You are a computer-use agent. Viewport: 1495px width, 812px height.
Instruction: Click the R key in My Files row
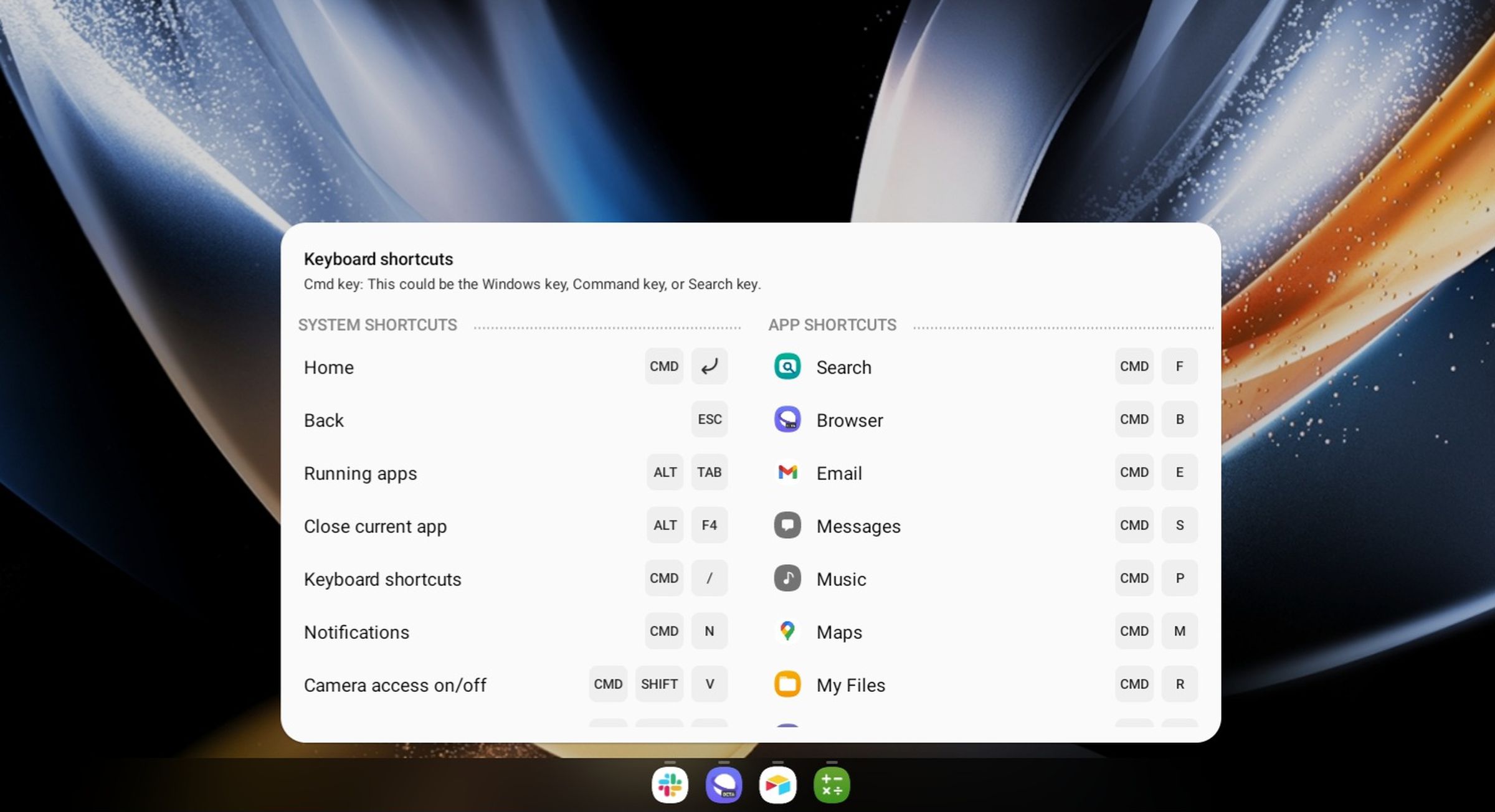pos(1180,684)
